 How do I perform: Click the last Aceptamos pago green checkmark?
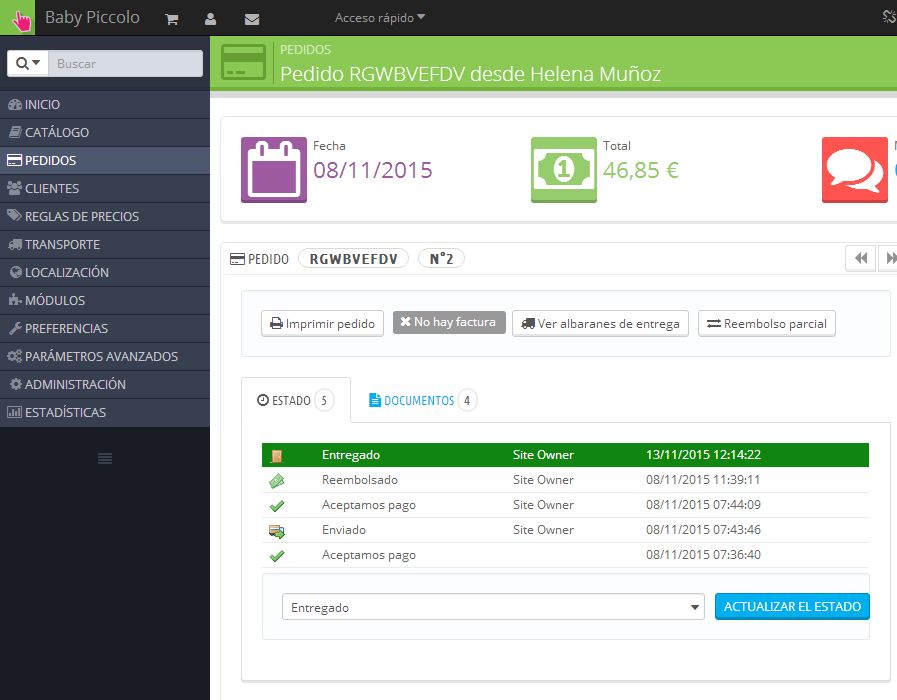pos(277,555)
